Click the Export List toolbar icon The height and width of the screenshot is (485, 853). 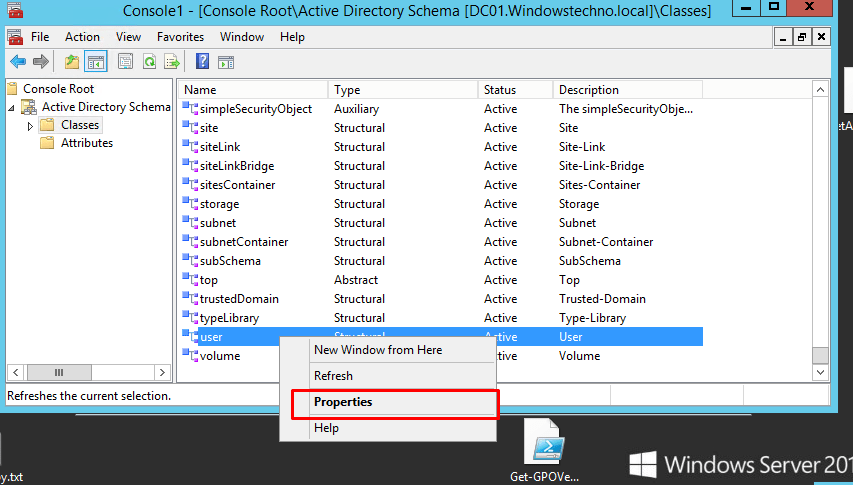tap(172, 61)
